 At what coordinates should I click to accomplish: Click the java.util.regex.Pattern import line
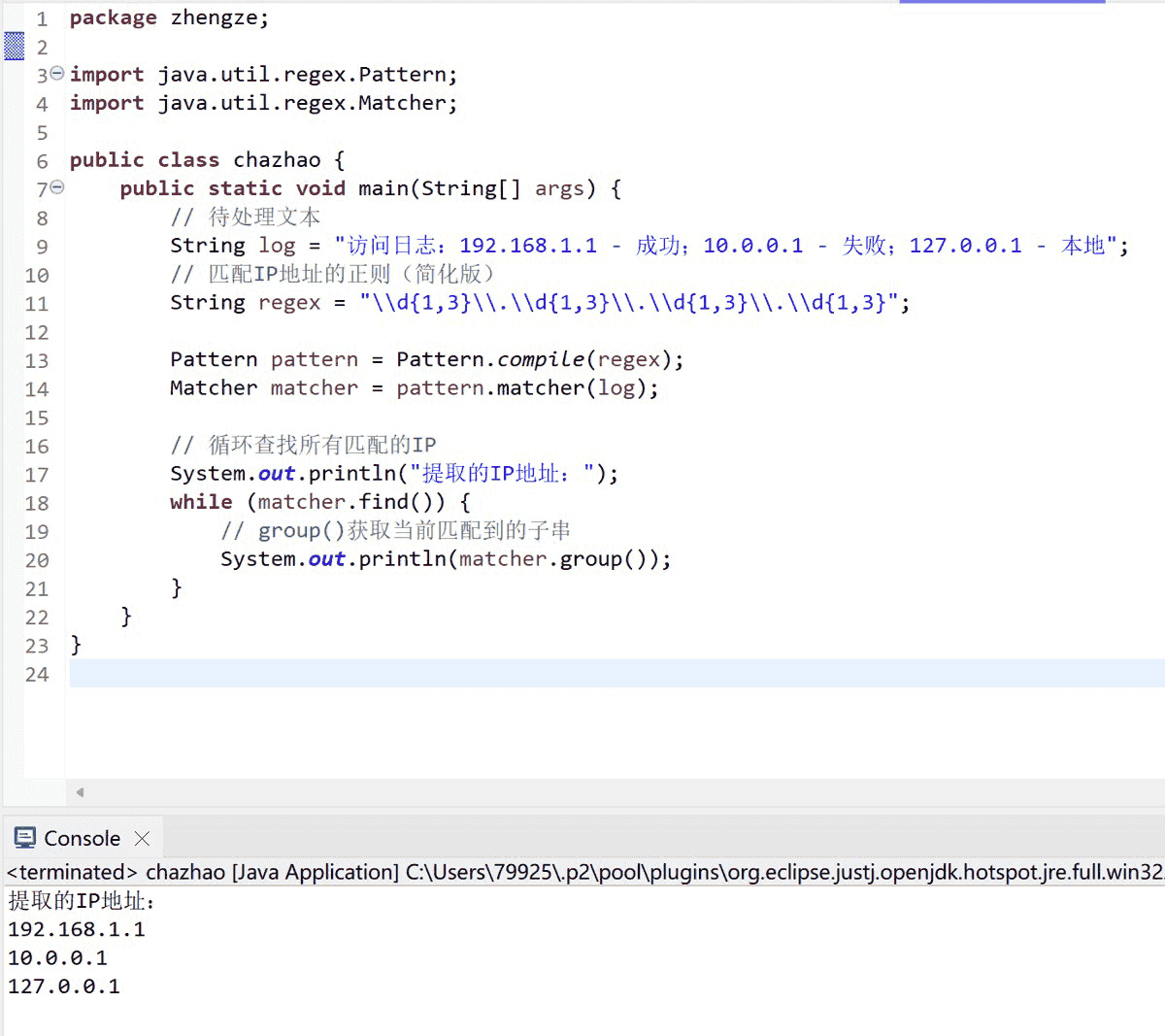(263, 75)
